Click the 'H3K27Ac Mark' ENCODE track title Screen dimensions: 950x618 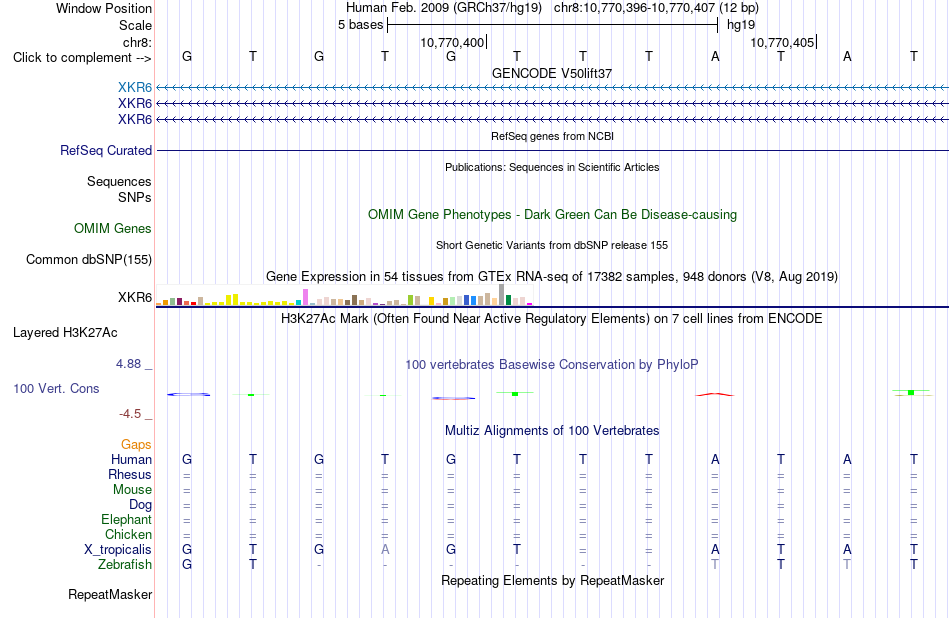[x=552, y=319]
